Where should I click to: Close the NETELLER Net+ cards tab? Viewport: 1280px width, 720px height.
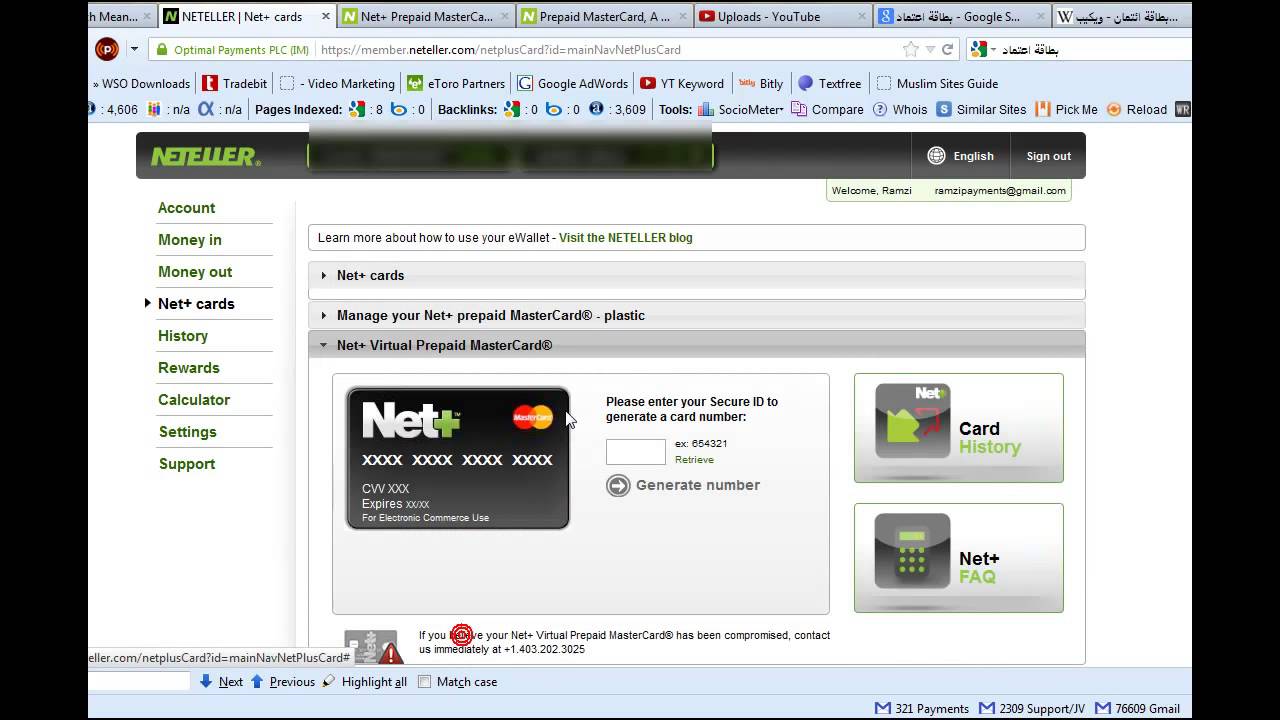tap(325, 16)
